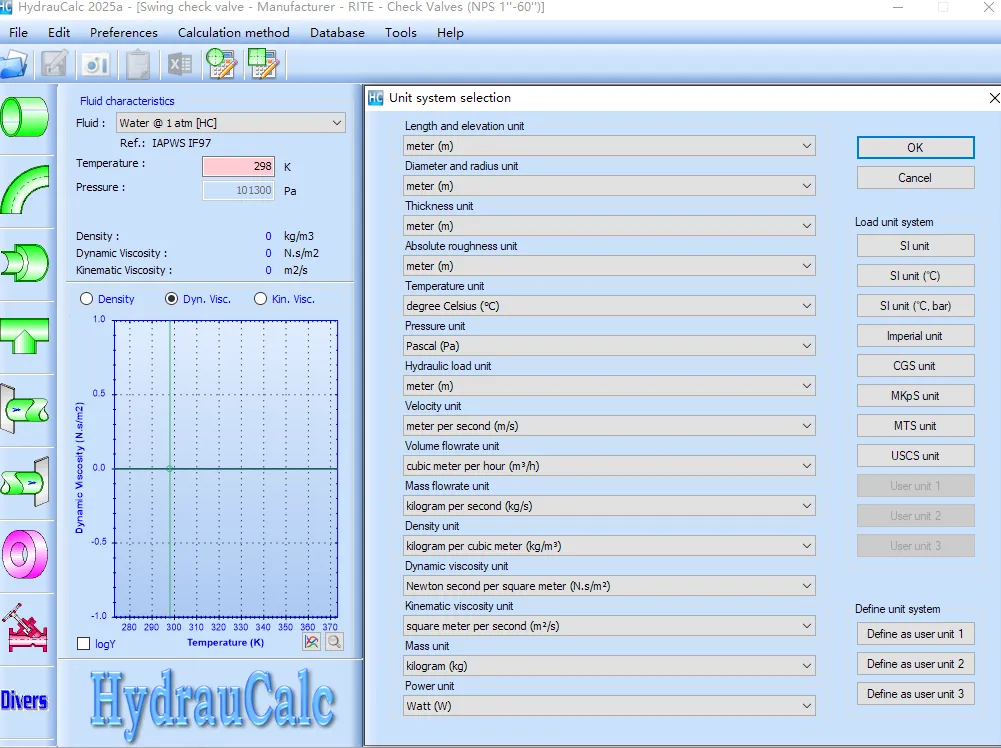This screenshot has height=748, width=1001.
Task: Select the green pipe contraction component icon
Action: 24,262
